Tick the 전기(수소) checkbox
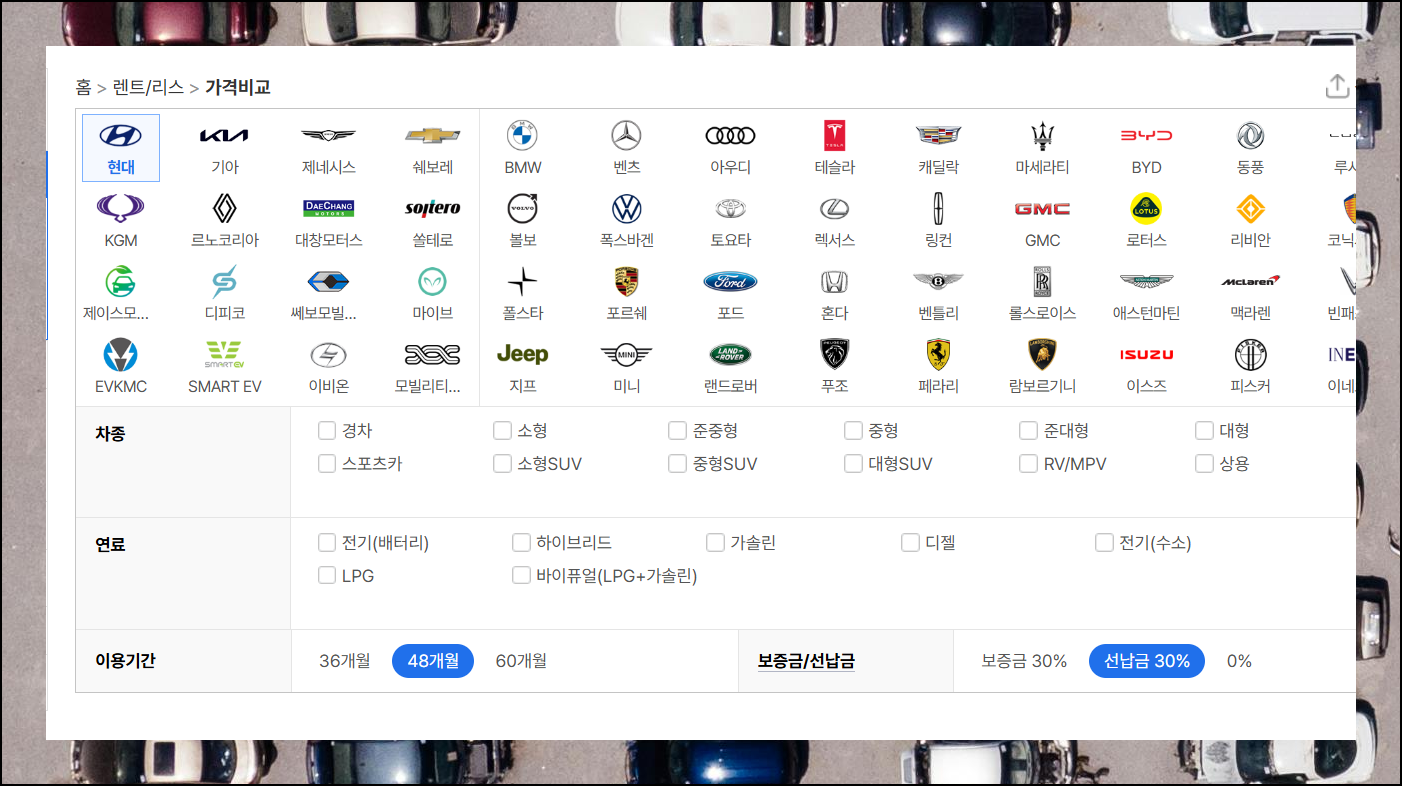 pos(1104,543)
